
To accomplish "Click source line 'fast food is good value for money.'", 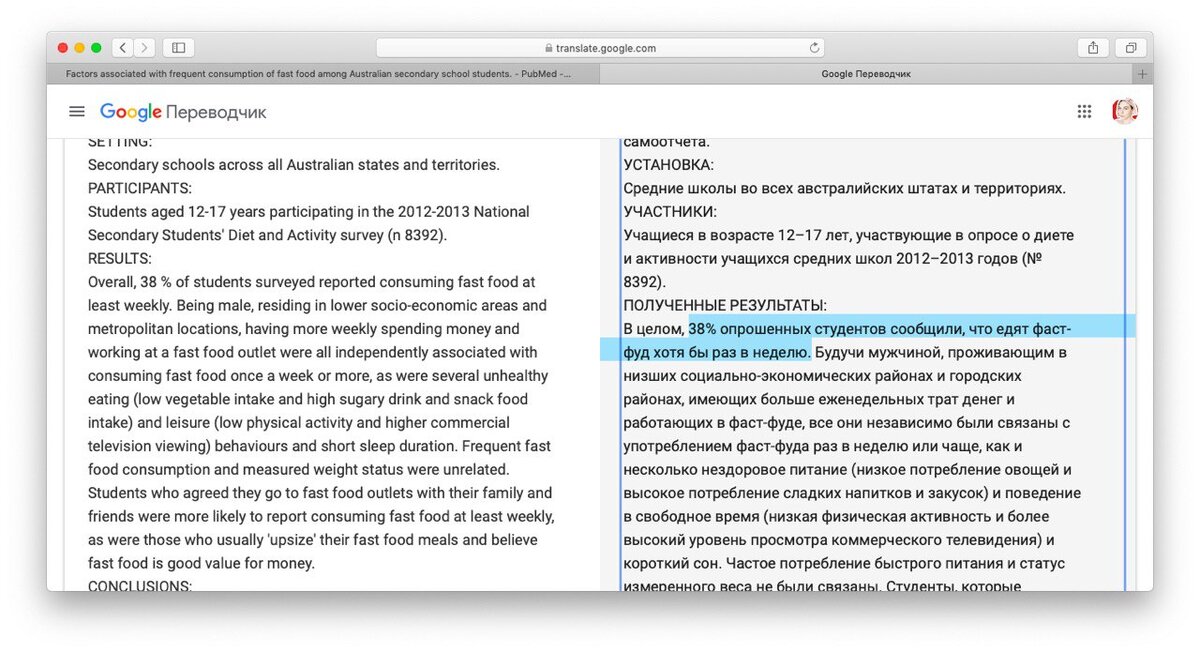I will click(201, 563).
